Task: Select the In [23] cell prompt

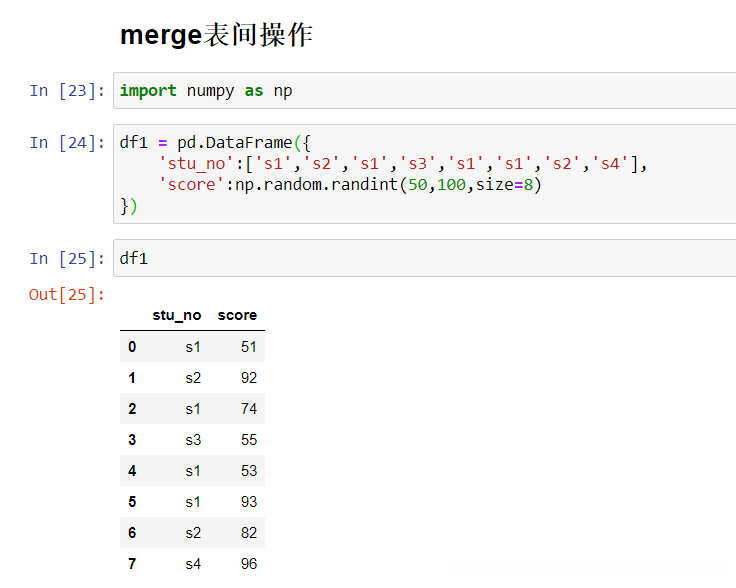Action: point(67,91)
